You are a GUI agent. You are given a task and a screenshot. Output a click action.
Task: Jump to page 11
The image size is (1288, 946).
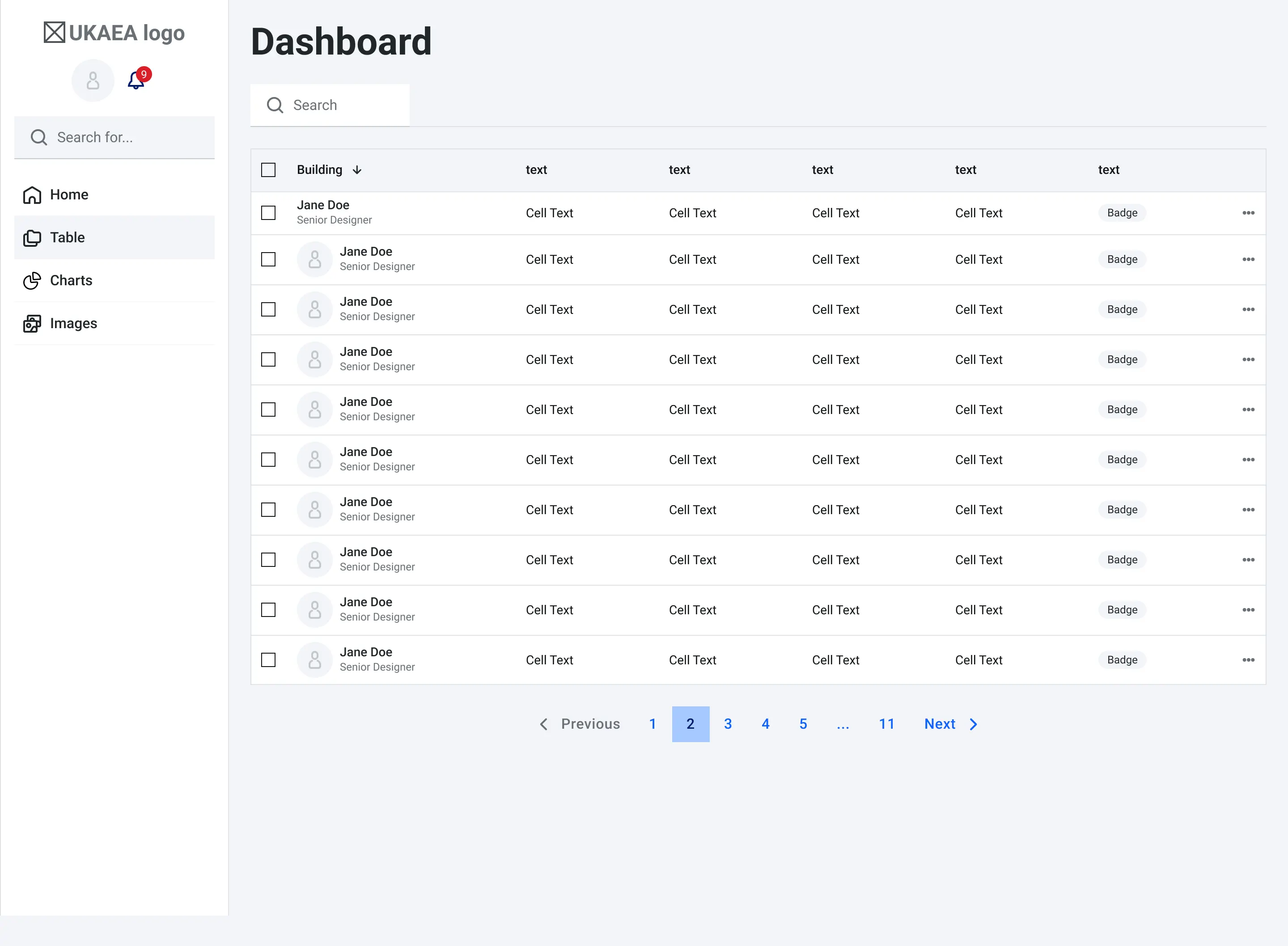point(886,724)
